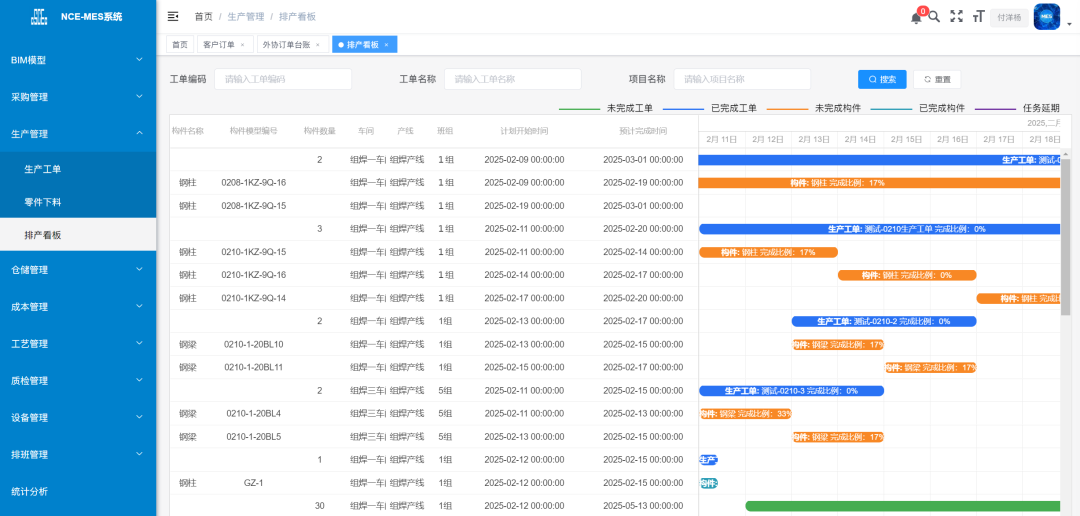
Task: Collapse sidebar with the hamburger icon
Action: coord(173,17)
